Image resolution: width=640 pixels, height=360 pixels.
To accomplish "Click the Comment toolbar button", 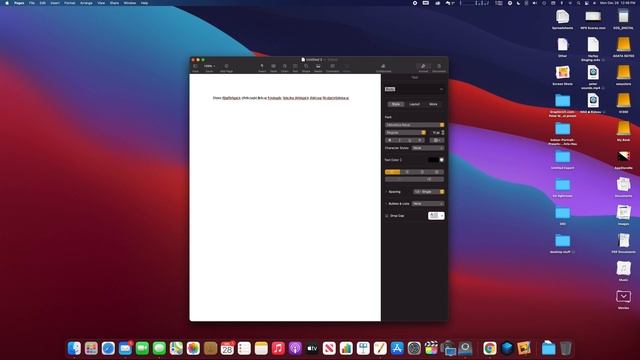I will pyautogui.click(x=332, y=67).
